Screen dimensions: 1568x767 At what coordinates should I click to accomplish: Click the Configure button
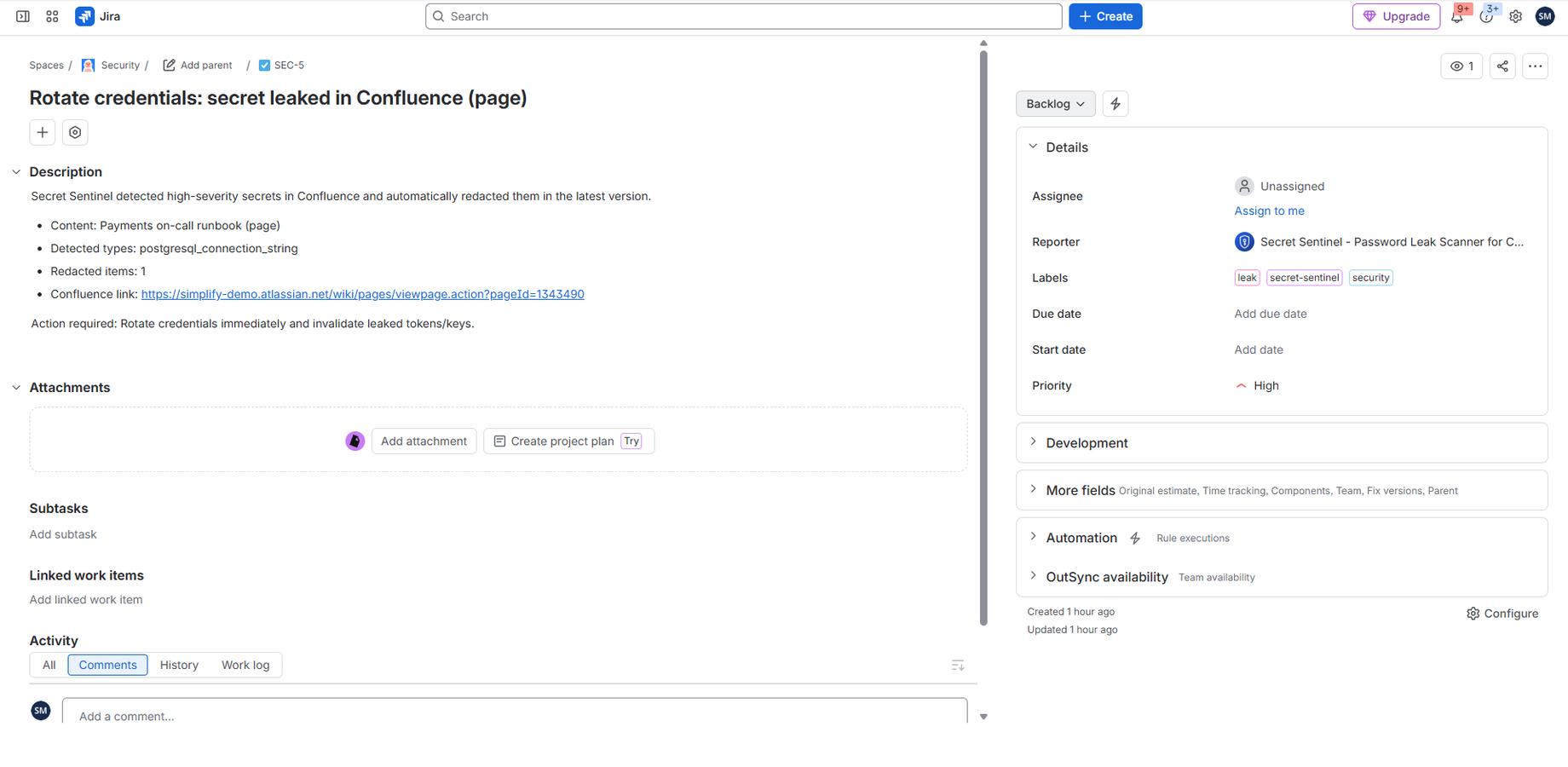pos(1502,614)
